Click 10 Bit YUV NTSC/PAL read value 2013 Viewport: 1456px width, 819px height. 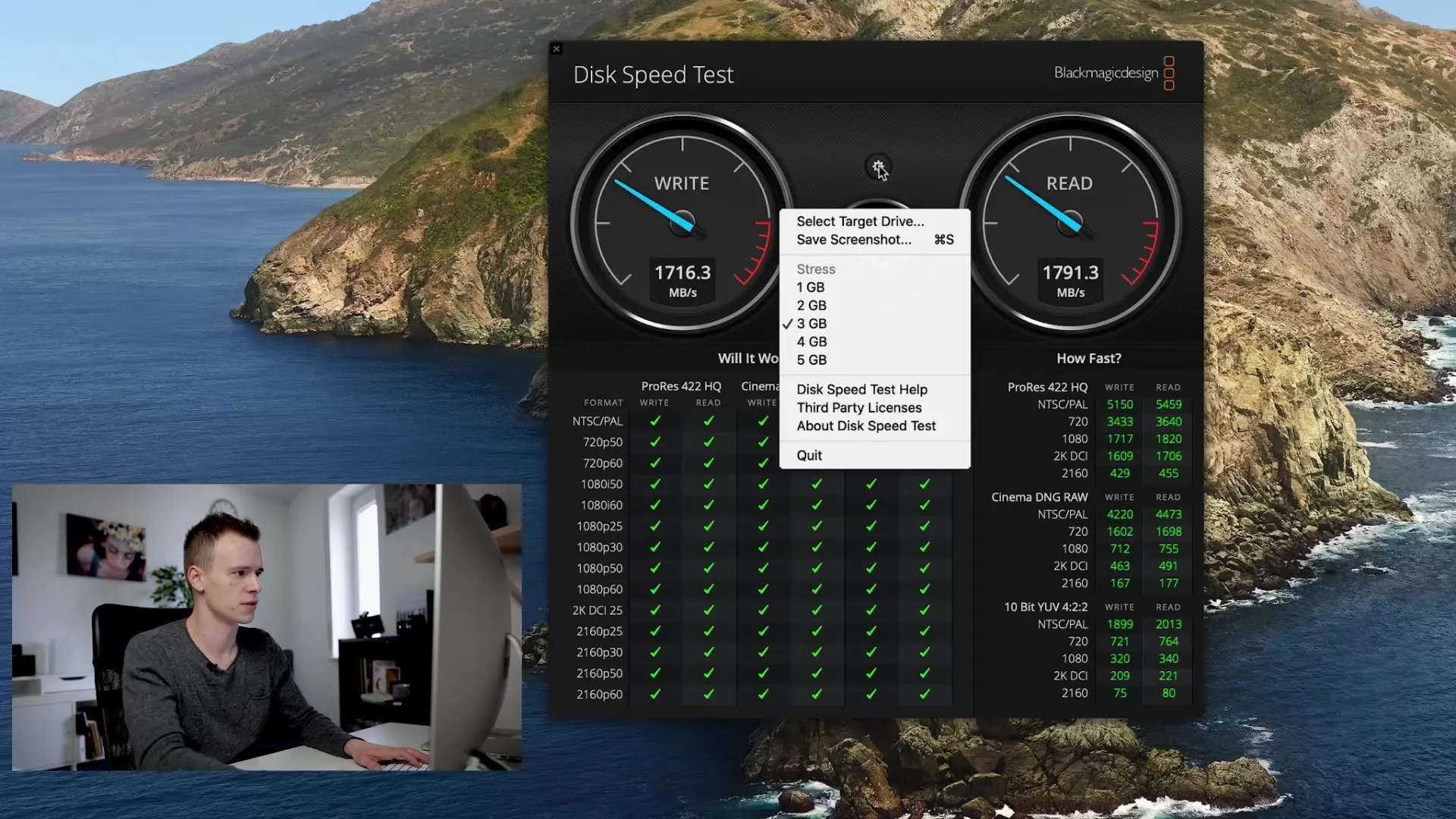coord(1168,625)
